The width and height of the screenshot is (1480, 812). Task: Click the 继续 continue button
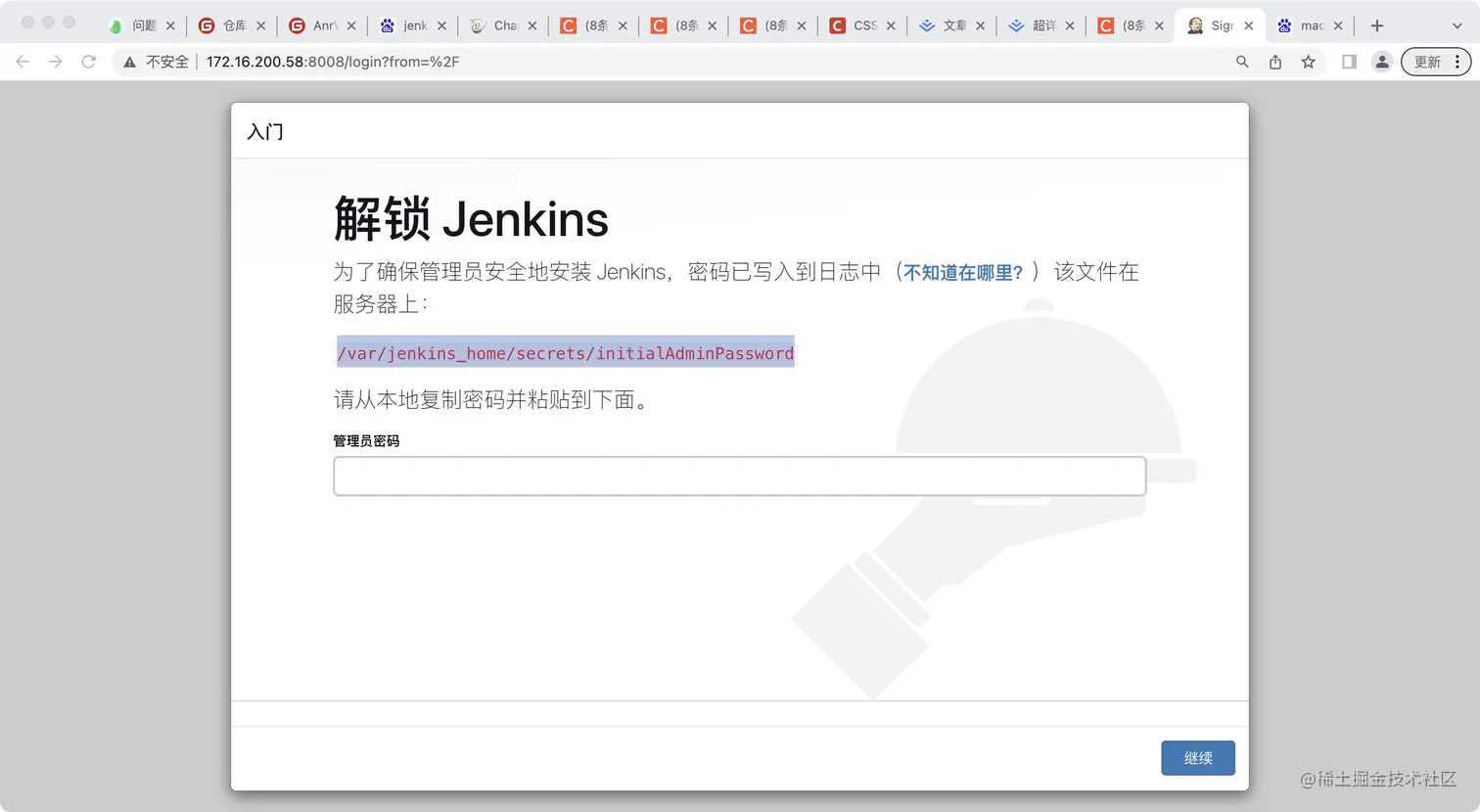point(1198,758)
